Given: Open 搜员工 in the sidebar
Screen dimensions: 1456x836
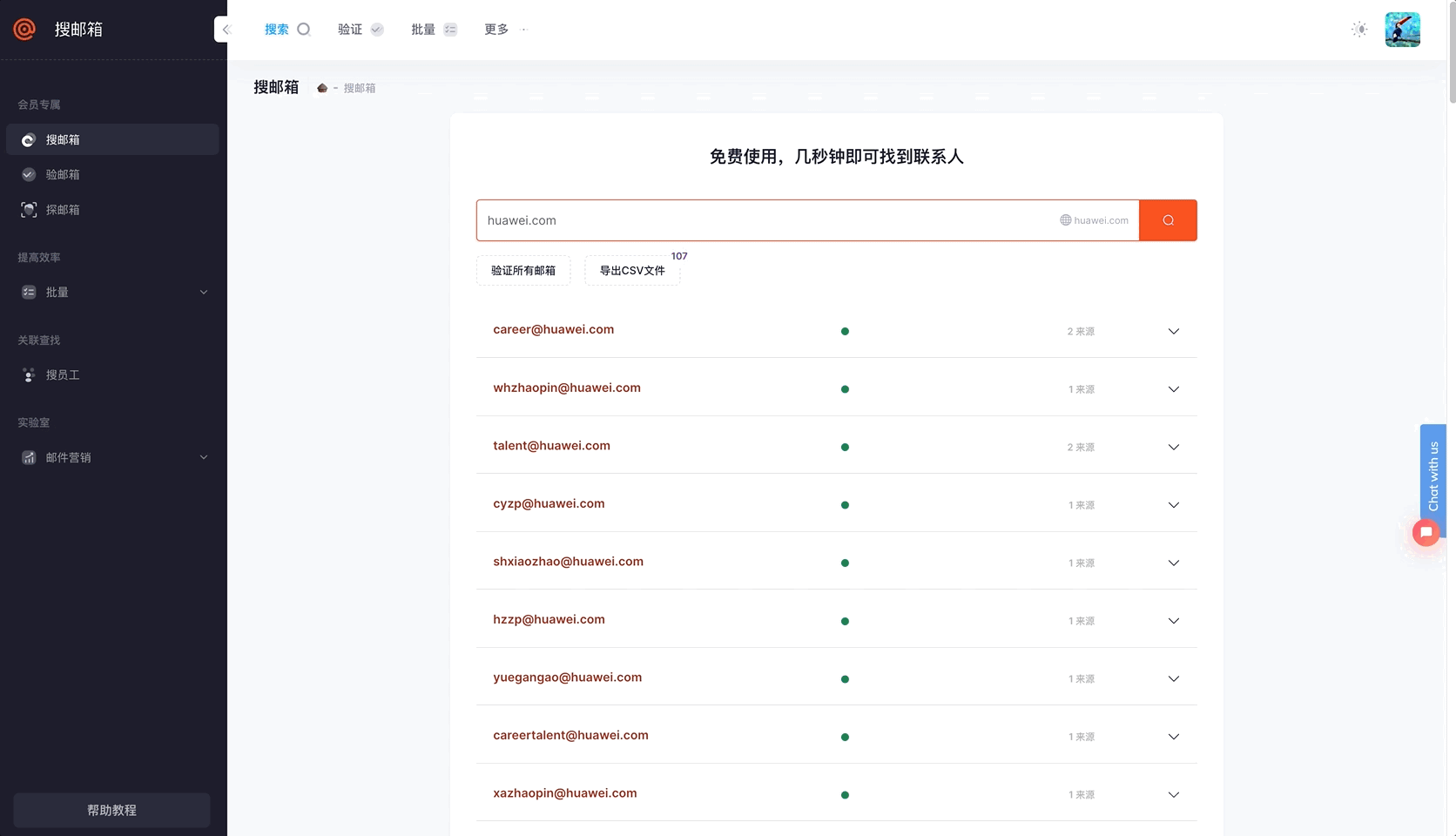Looking at the screenshot, I should (x=112, y=374).
